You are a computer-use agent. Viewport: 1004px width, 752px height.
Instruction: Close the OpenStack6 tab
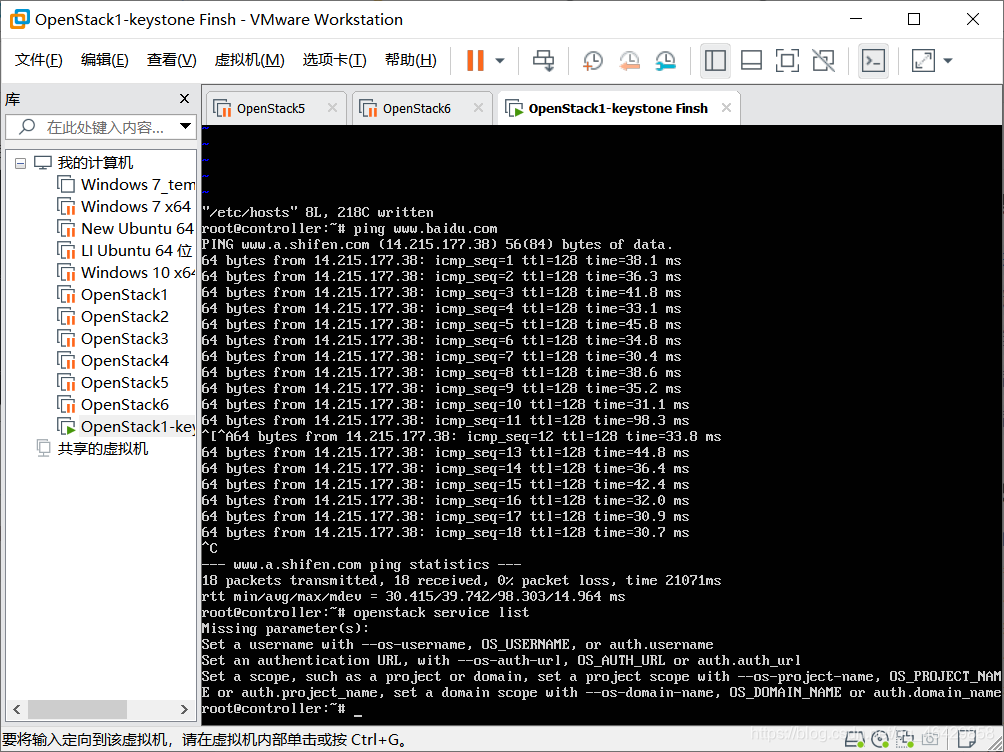[478, 108]
